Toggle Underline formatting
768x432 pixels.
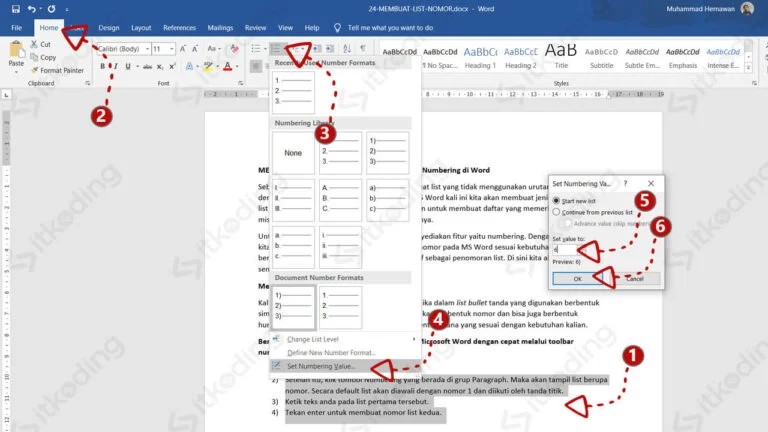[x=128, y=66]
